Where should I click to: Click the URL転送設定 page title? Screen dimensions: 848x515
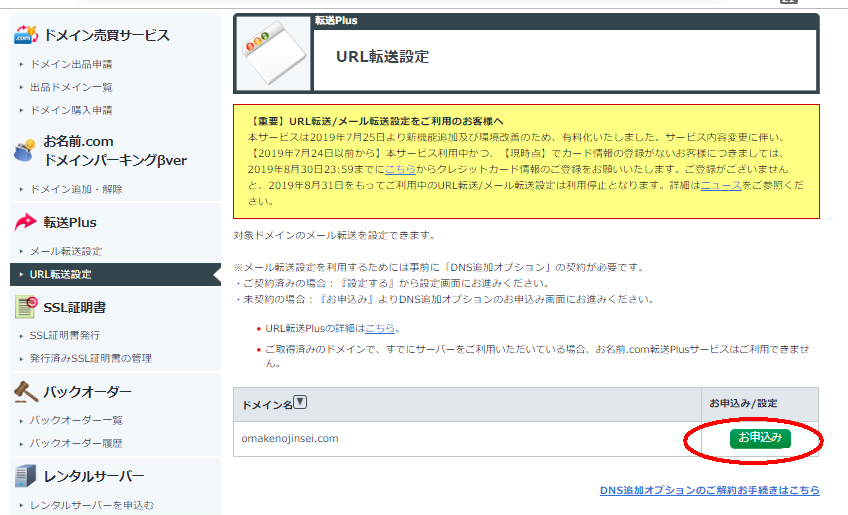tap(382, 57)
